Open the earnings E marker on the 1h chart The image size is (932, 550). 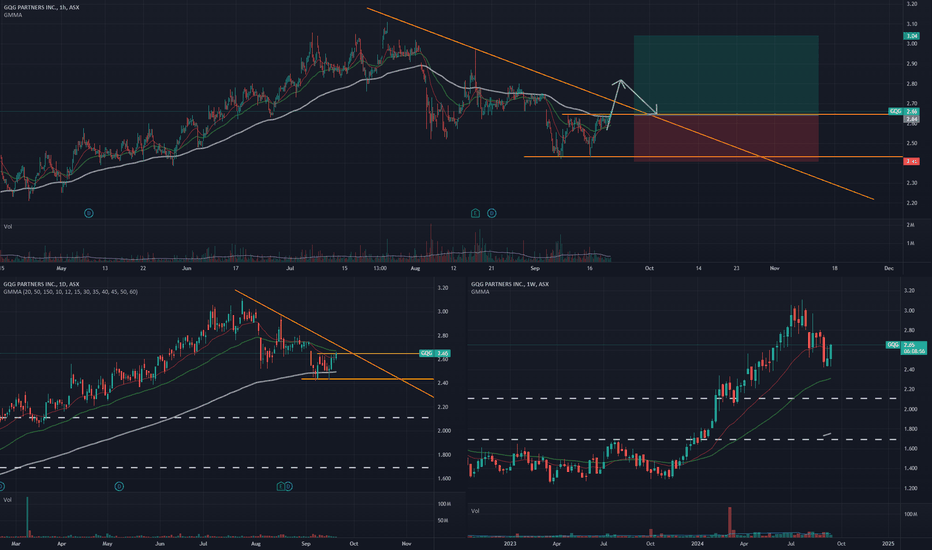point(476,213)
